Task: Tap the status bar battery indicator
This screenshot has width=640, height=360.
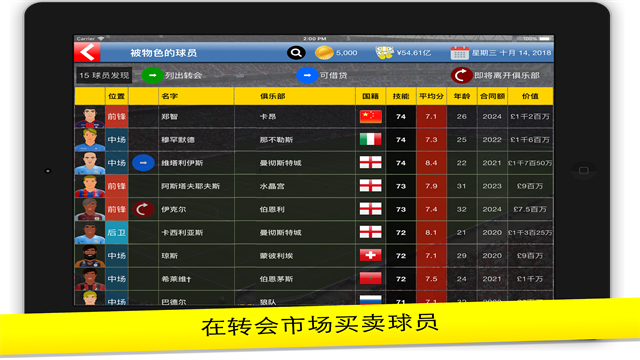Action: (x=544, y=38)
